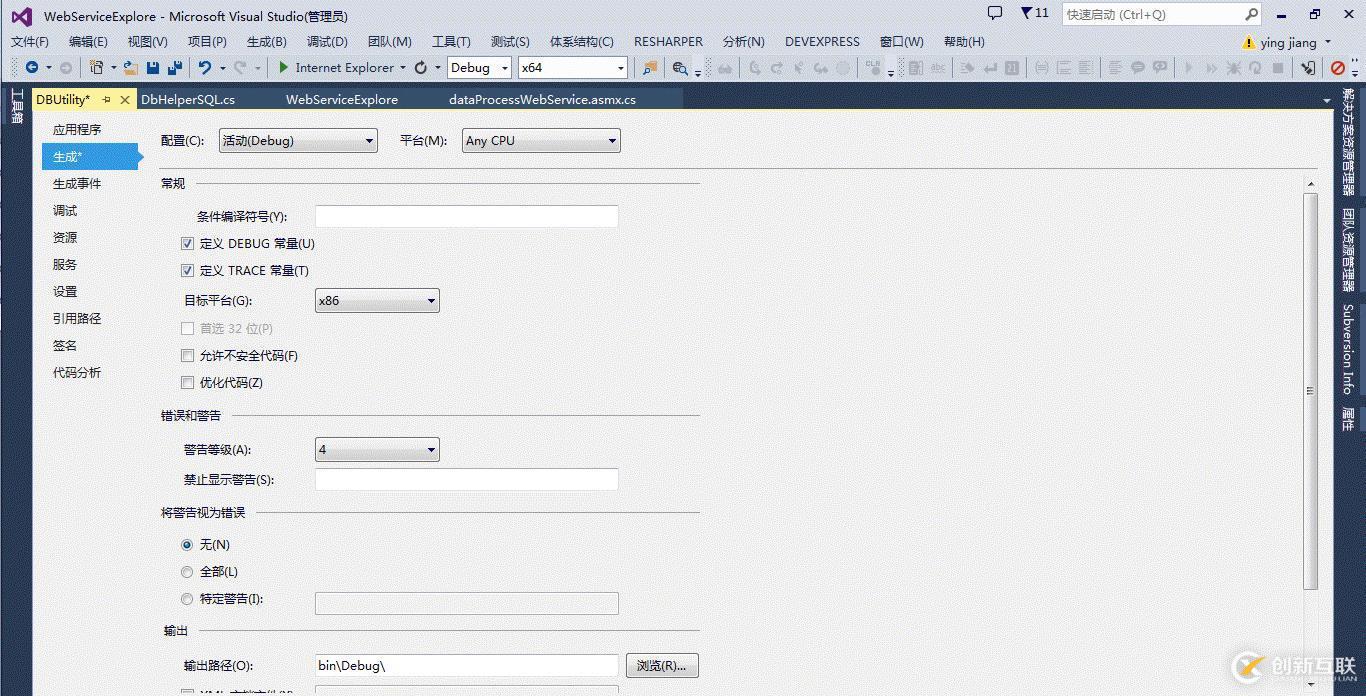1366x696 pixels.
Task: Click the Quick Launch magnifier icon
Action: (x=1251, y=14)
